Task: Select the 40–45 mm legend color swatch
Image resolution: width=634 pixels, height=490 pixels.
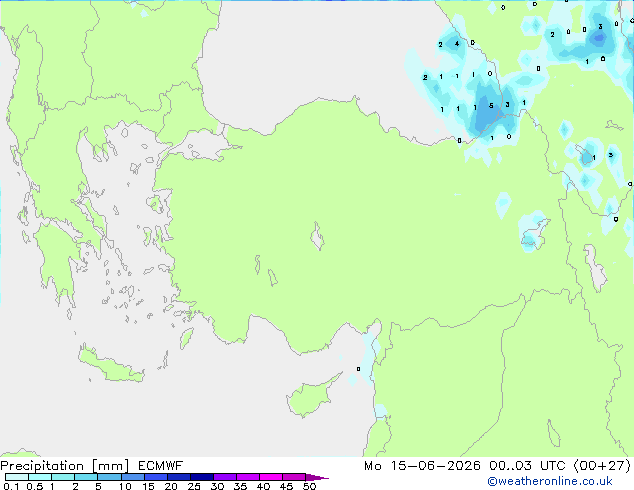Action: [x=271, y=477]
